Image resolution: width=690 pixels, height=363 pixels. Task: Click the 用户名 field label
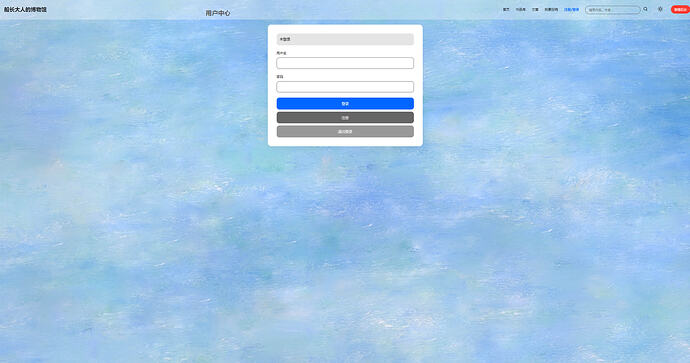281,53
